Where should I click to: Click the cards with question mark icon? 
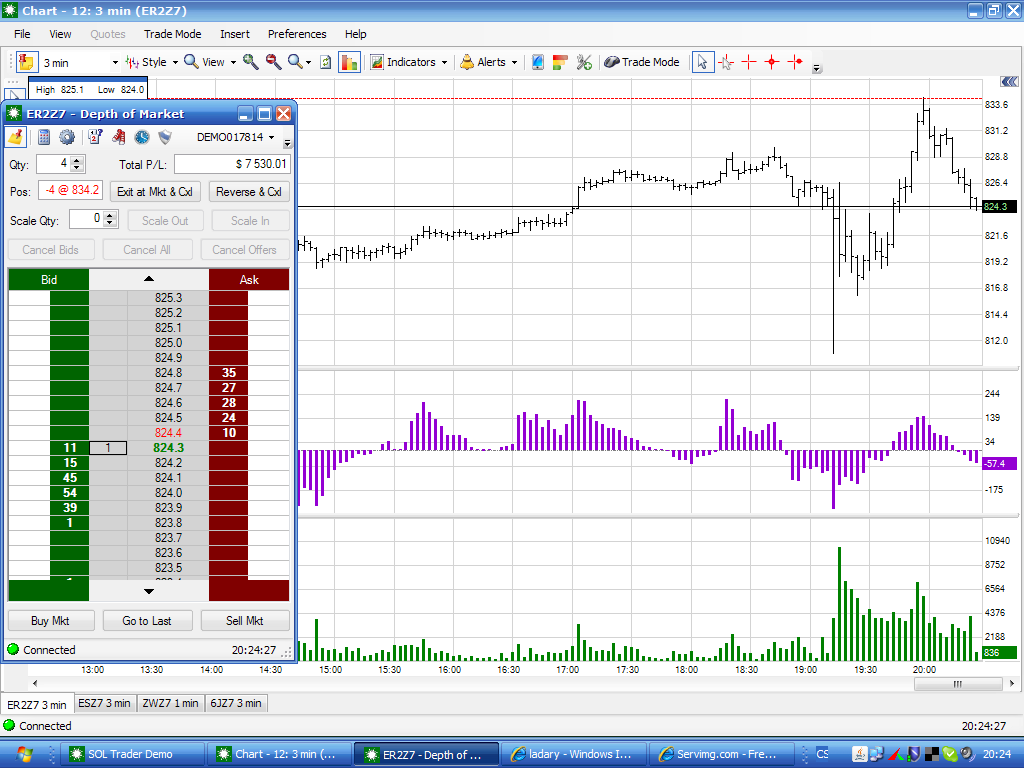click(95, 137)
